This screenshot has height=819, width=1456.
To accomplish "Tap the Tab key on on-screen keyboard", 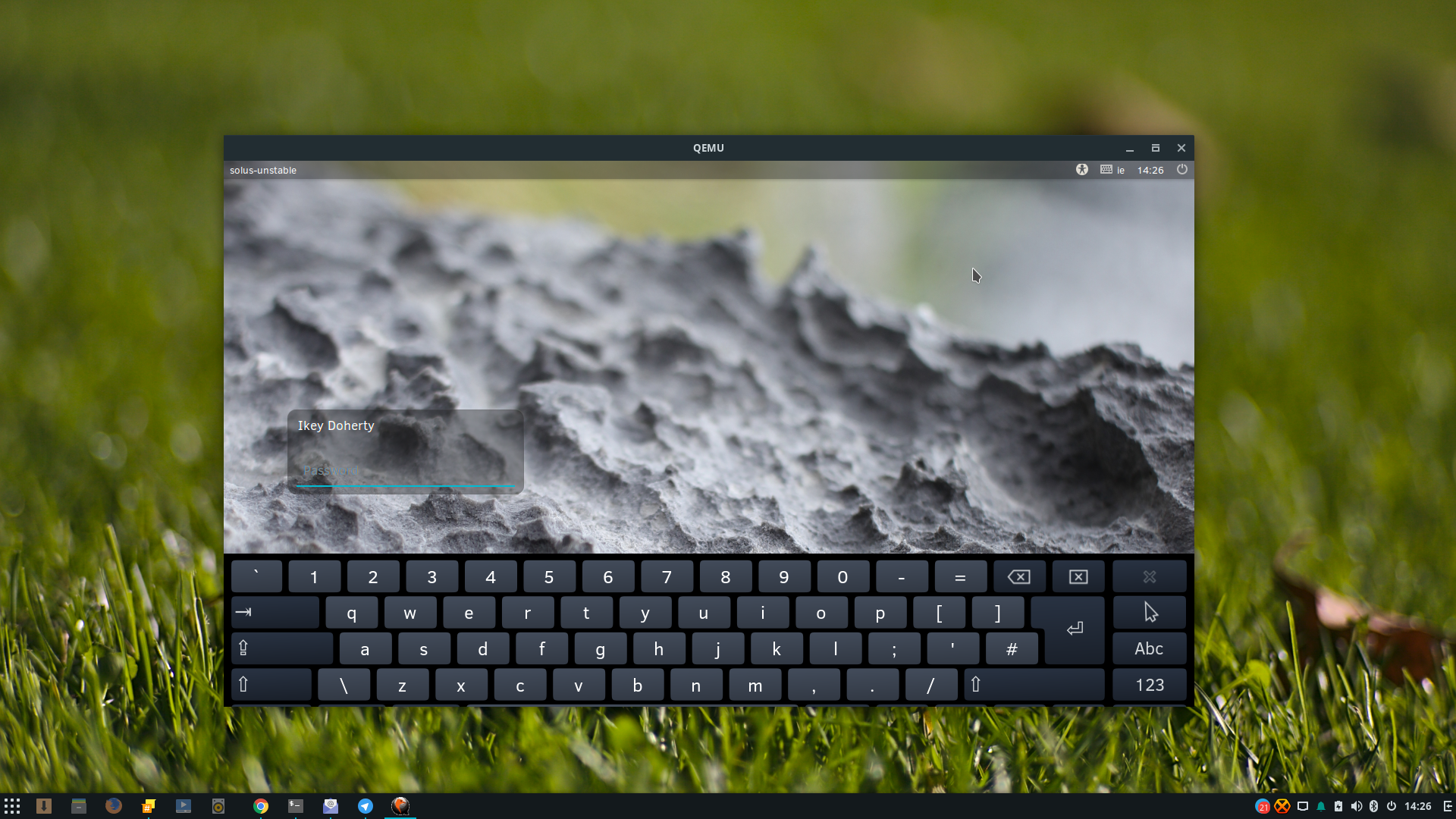I will [275, 613].
